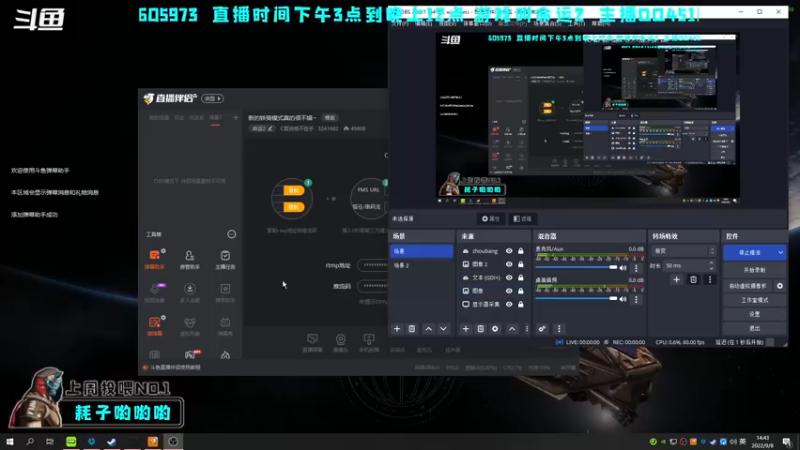Add a new scene in OBS scenes panel

coord(397,329)
